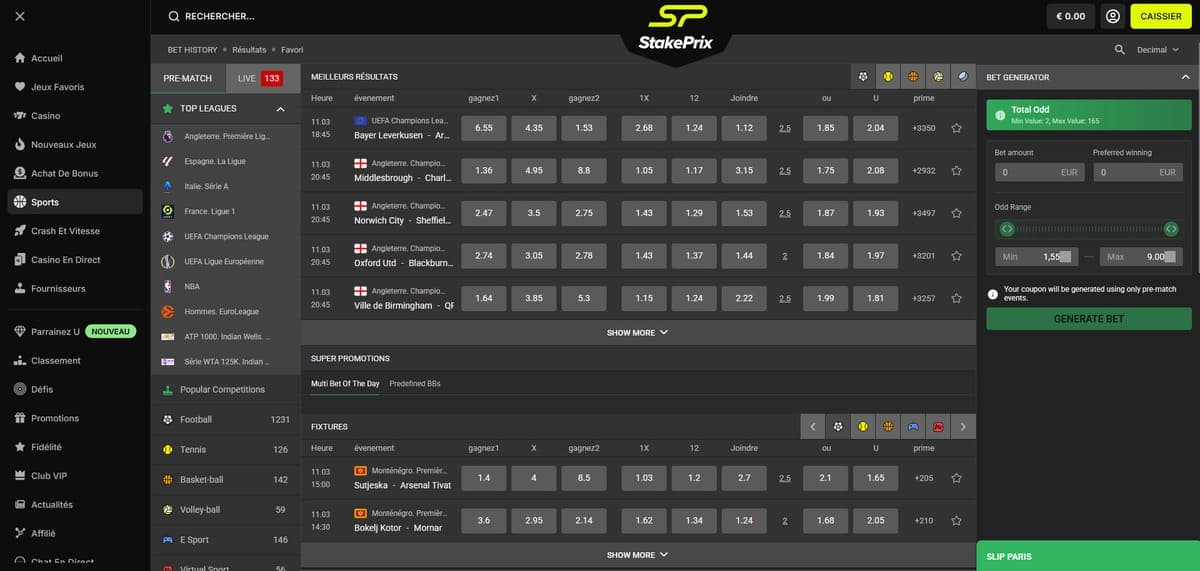Image resolution: width=1200 pixels, height=571 pixels.
Task: Open search via the magnifier icon beside Decimal
Action: point(1119,49)
